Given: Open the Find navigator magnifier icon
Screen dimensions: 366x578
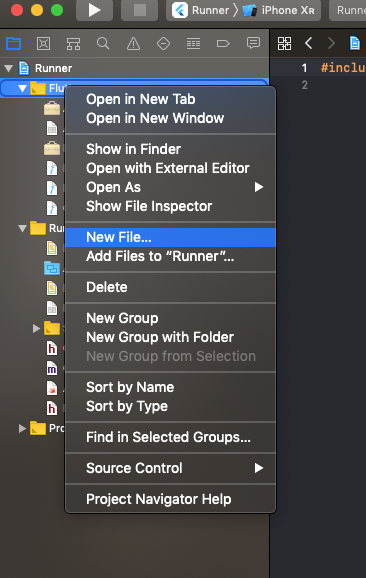Looking at the screenshot, I should tap(103, 44).
